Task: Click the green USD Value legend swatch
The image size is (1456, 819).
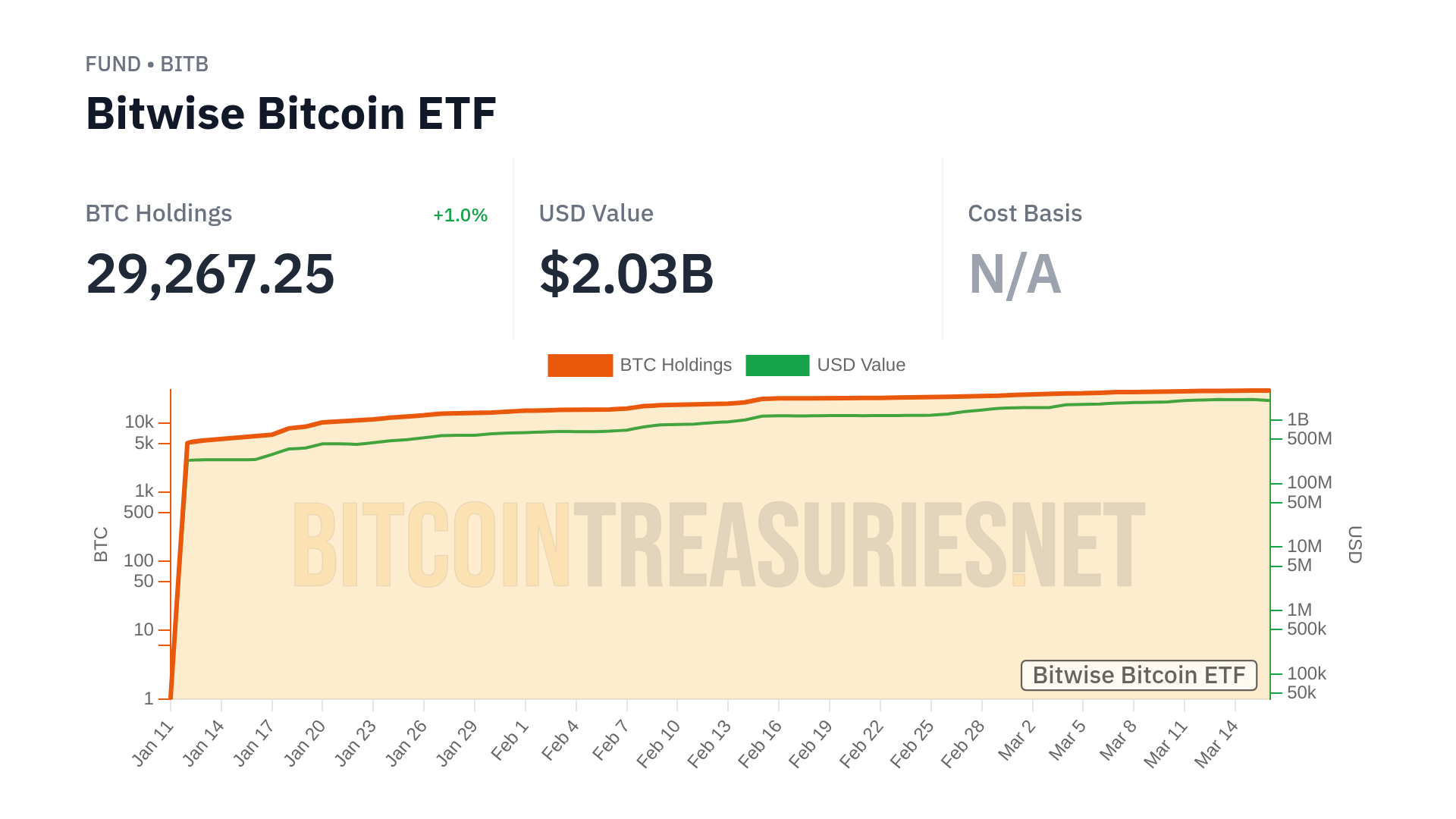Action: pyautogui.click(x=777, y=366)
